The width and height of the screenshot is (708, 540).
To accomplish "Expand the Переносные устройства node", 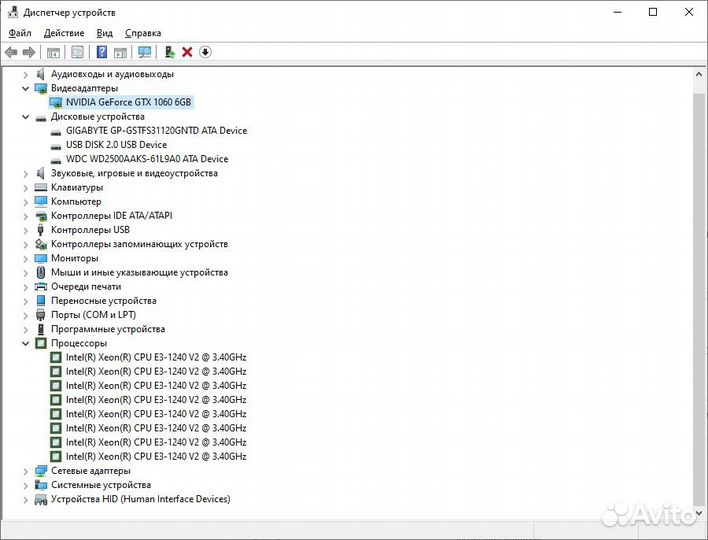I will [x=26, y=301].
